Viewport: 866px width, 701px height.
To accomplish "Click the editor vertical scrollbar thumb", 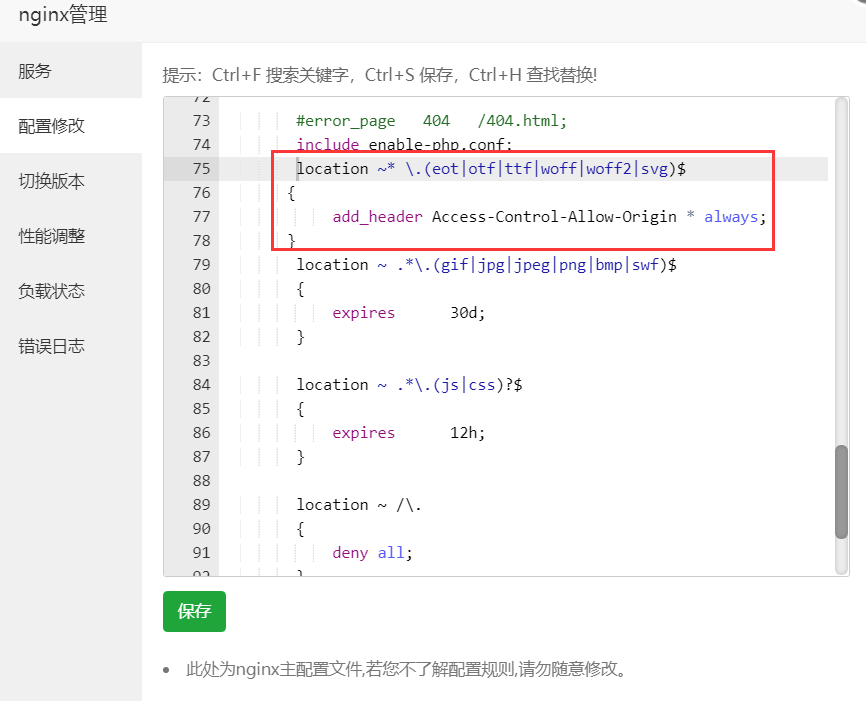I will point(841,491).
